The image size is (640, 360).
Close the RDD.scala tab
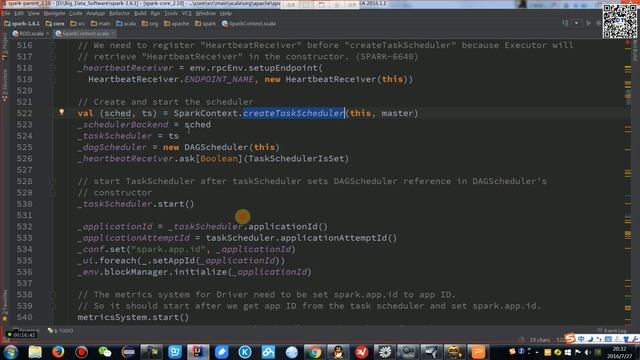click(x=47, y=33)
